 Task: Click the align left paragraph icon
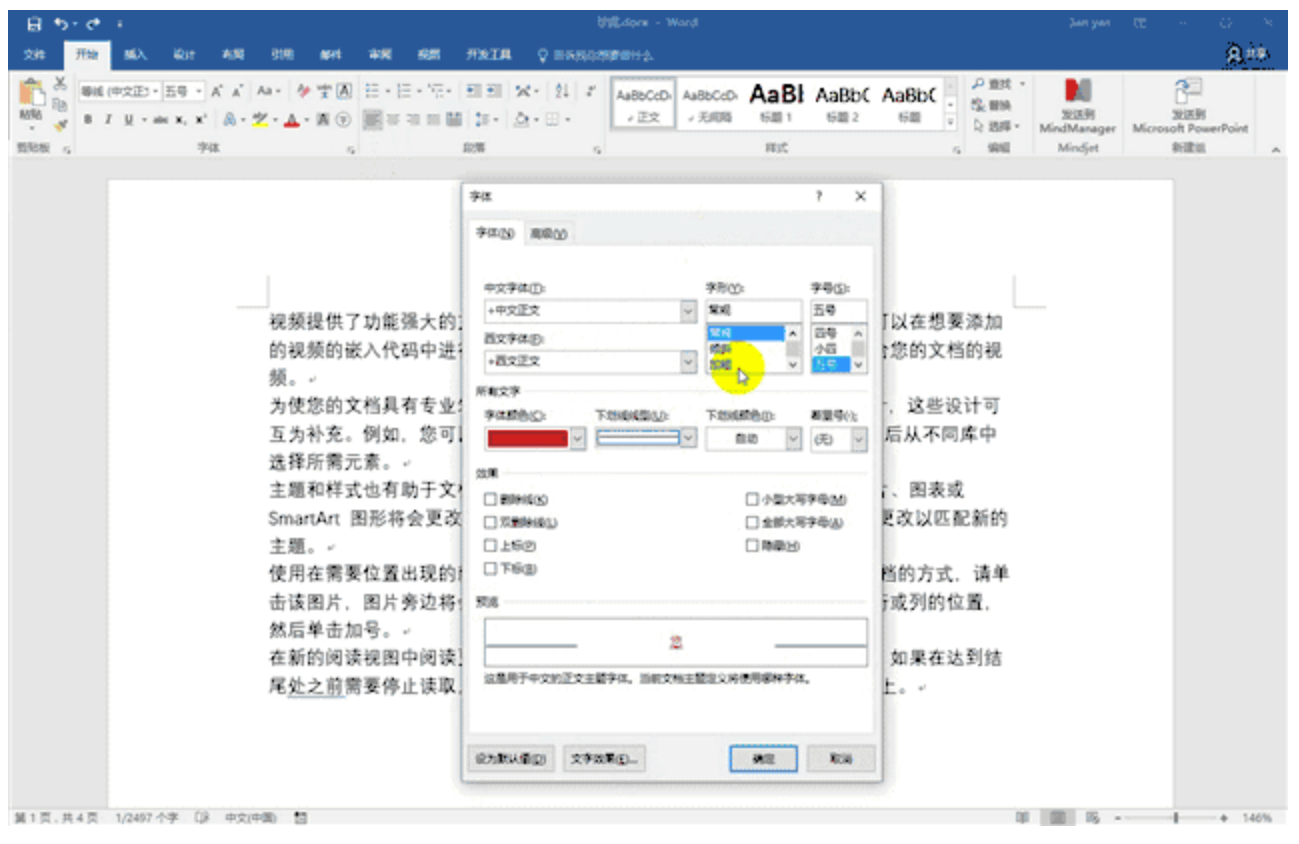pos(373,119)
